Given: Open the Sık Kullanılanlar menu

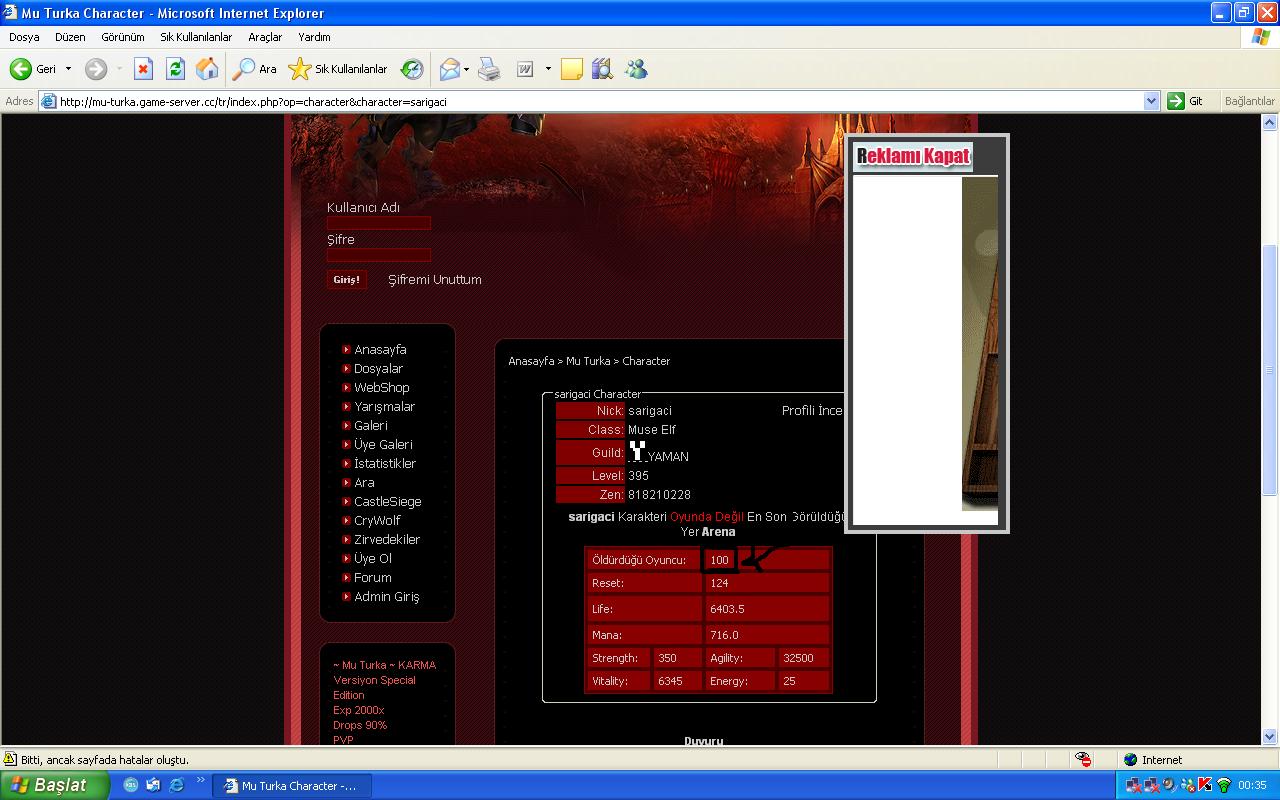Looking at the screenshot, I should coord(196,37).
